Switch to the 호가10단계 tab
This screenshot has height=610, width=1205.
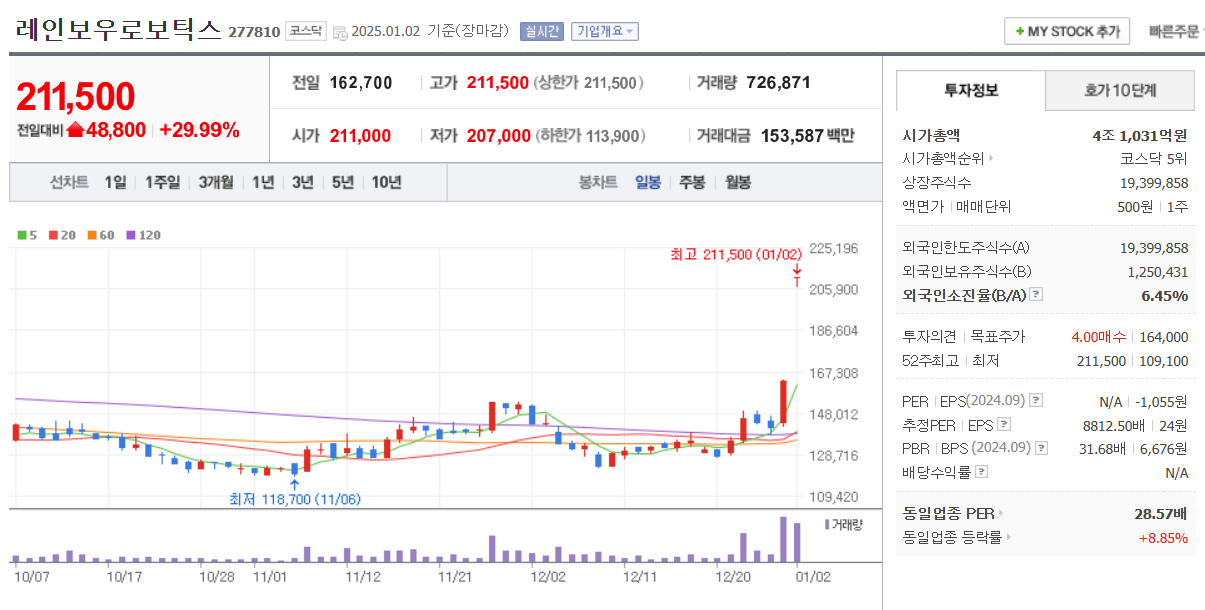point(1120,90)
